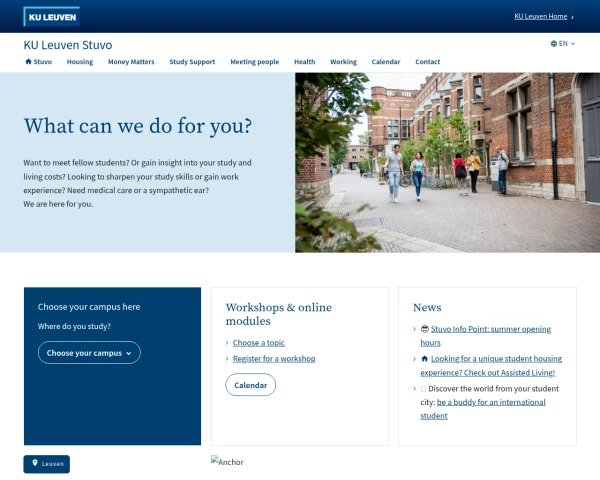Open the Health menu
The image size is (600, 480).
pyautogui.click(x=305, y=62)
